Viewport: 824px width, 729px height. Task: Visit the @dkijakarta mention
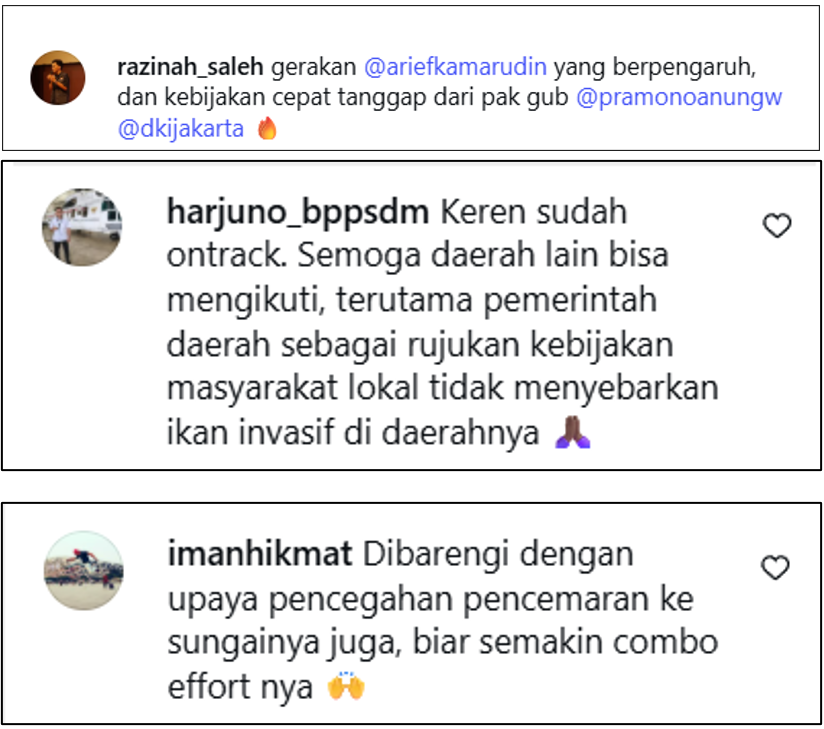(x=181, y=129)
